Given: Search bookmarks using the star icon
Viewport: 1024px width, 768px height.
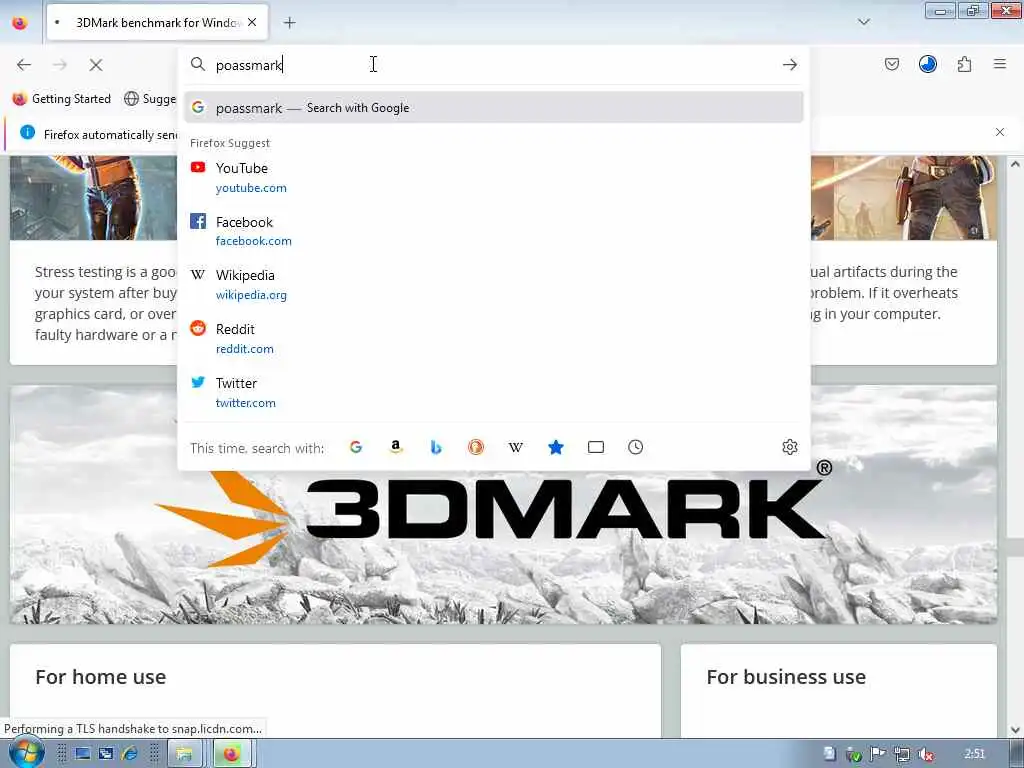Looking at the screenshot, I should click(x=556, y=447).
